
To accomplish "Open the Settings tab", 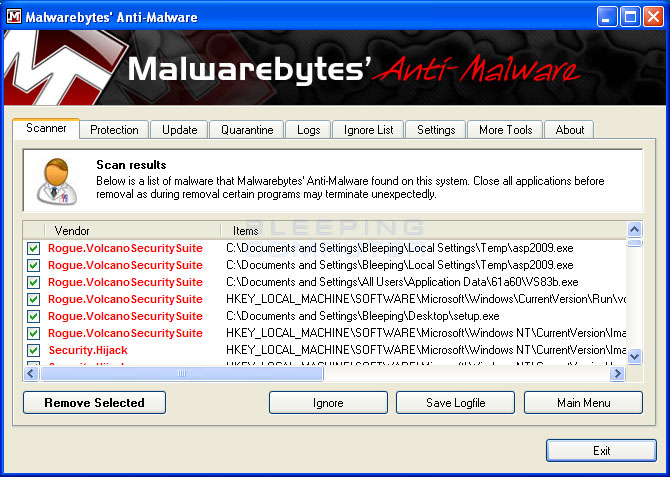I will [436, 130].
